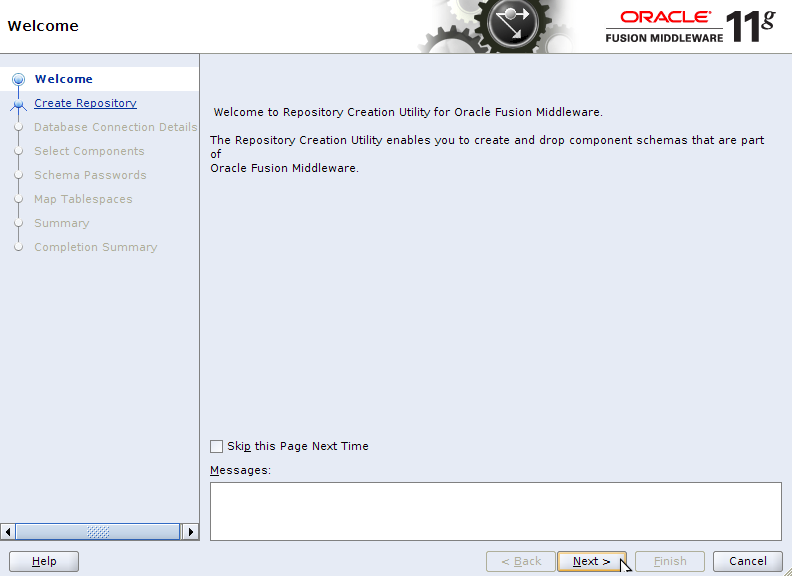Click the sidebar scroll right arrow
The height and width of the screenshot is (576, 792).
190,532
